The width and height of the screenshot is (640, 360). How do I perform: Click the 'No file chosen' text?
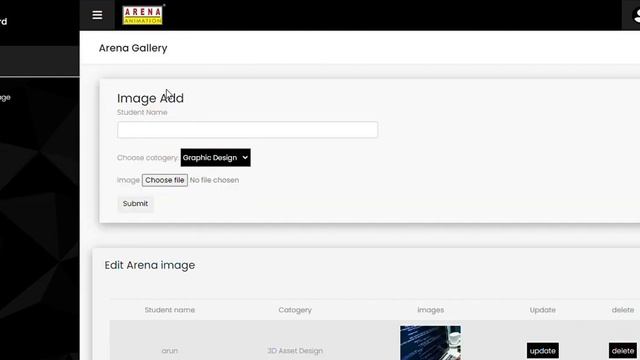[214, 180]
